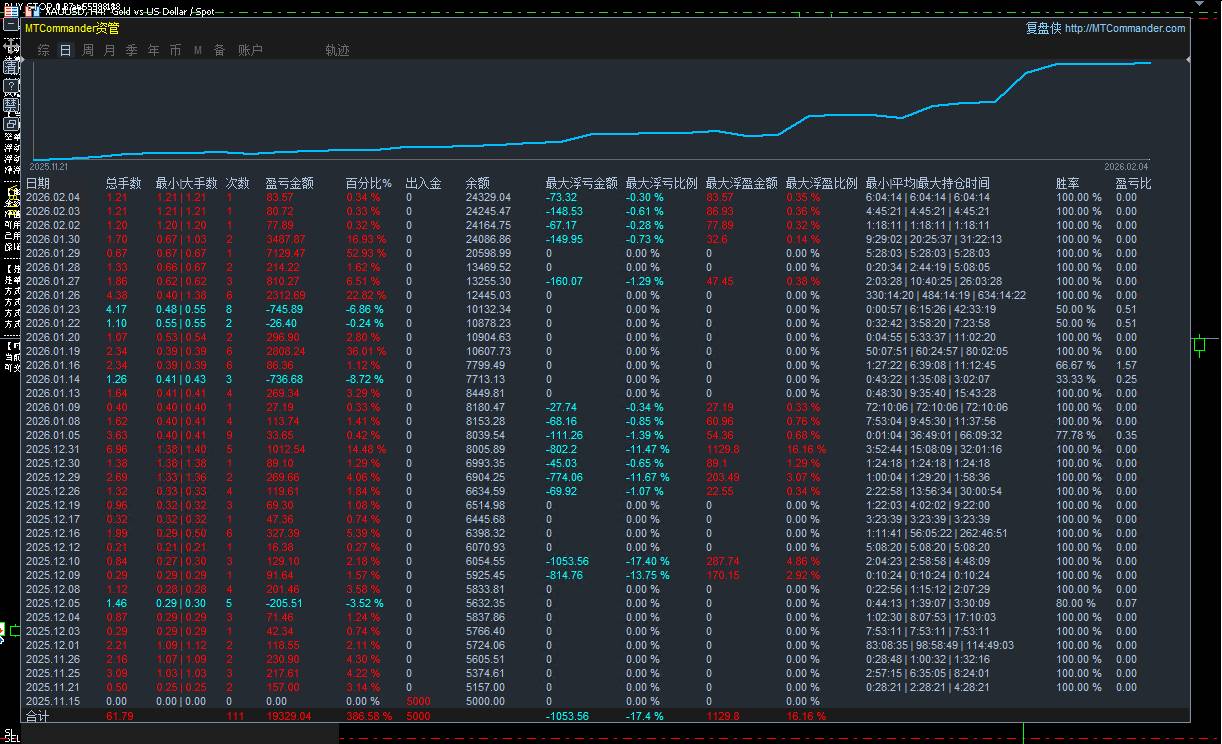The image size is (1222, 744).
Task: Click the minus collapse icon in left sidebar
Action: tap(11, 25)
